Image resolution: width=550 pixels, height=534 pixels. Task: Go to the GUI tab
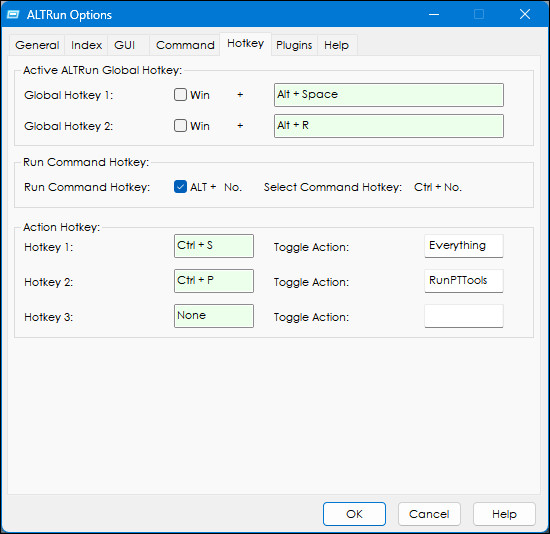tap(125, 45)
